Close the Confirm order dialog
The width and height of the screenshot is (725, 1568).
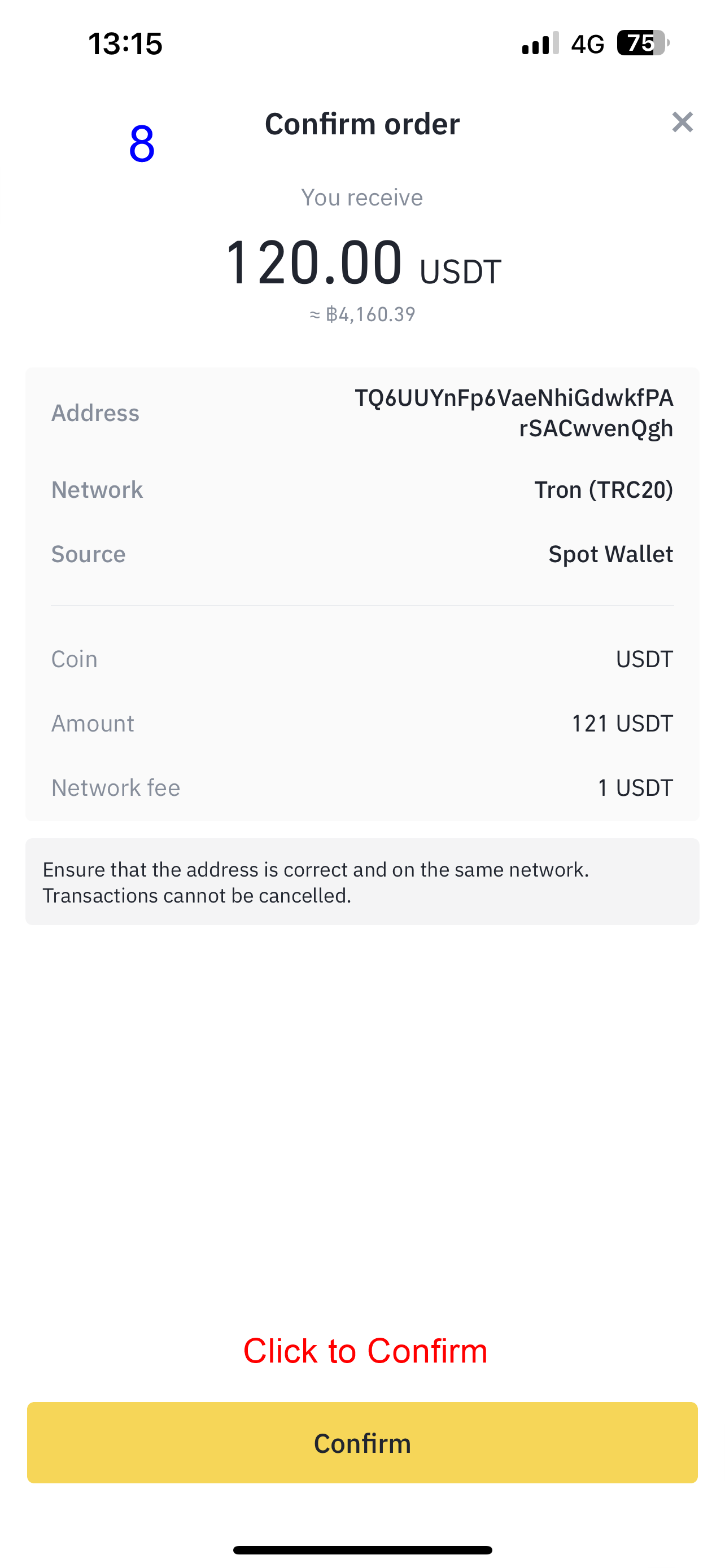682,122
